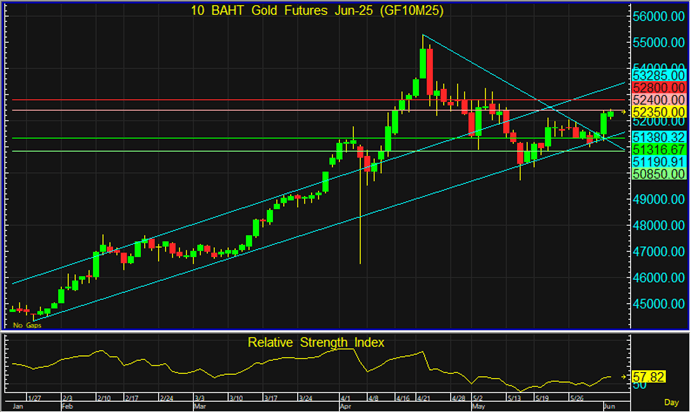The width and height of the screenshot is (691, 413).
Task: Select the red 52800.00 price label
Action: pos(658,87)
